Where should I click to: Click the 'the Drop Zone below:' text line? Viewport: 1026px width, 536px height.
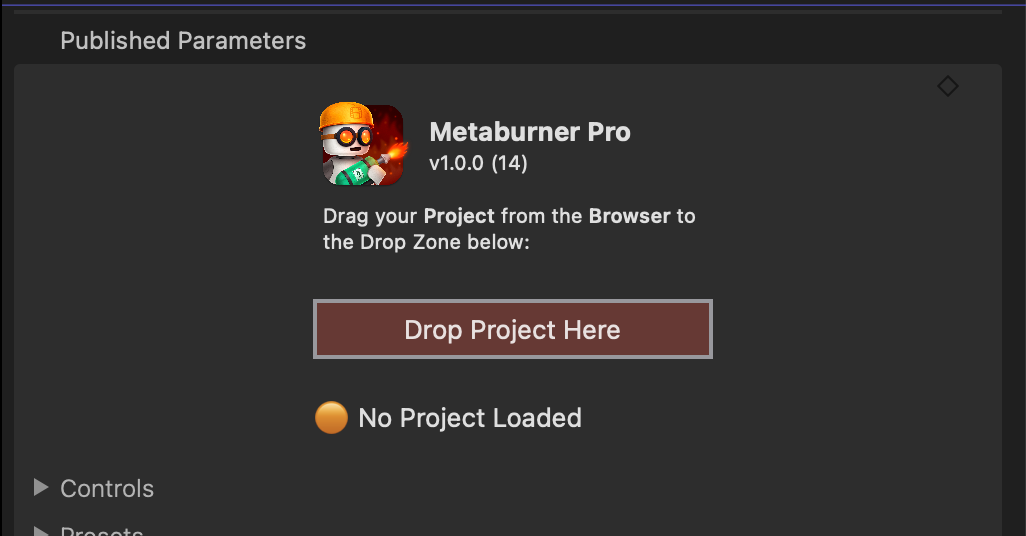426,242
